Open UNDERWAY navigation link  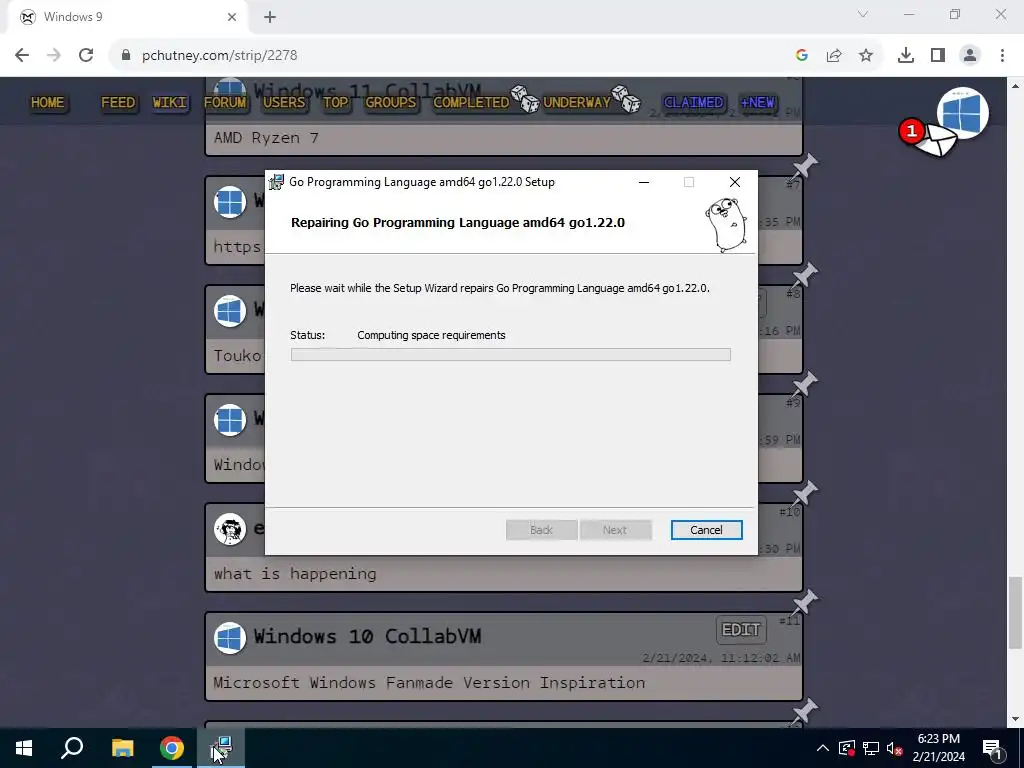point(577,103)
